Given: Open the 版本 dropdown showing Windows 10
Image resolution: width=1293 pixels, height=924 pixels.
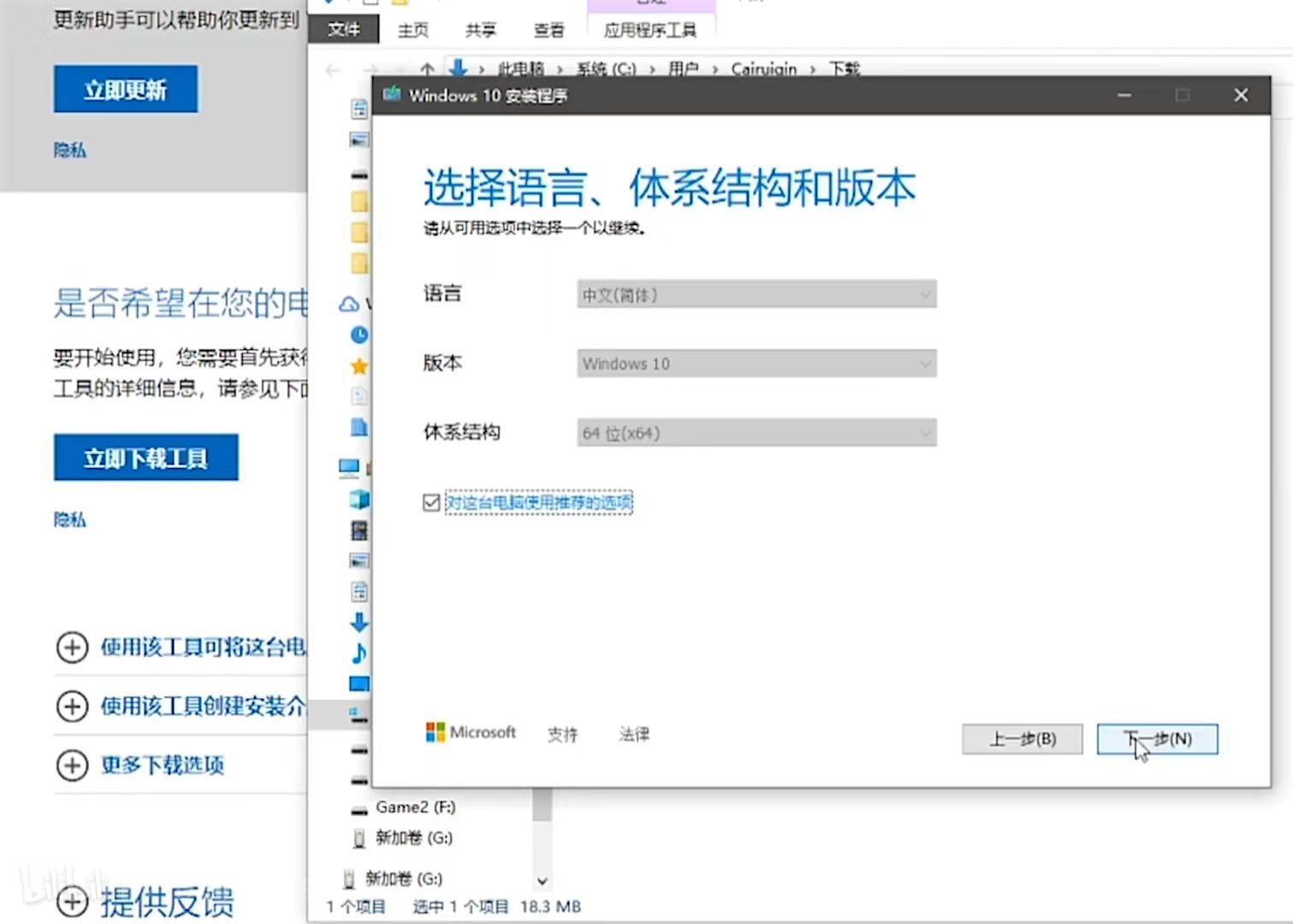Looking at the screenshot, I should pos(756,364).
